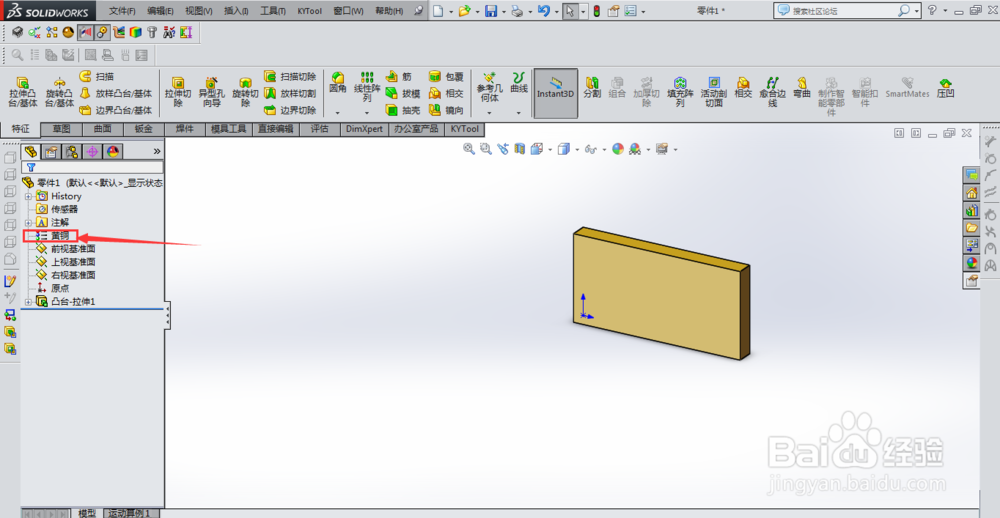Click the 弯曲 flex tool
This screenshot has width=1000, height=518.
coord(802,88)
